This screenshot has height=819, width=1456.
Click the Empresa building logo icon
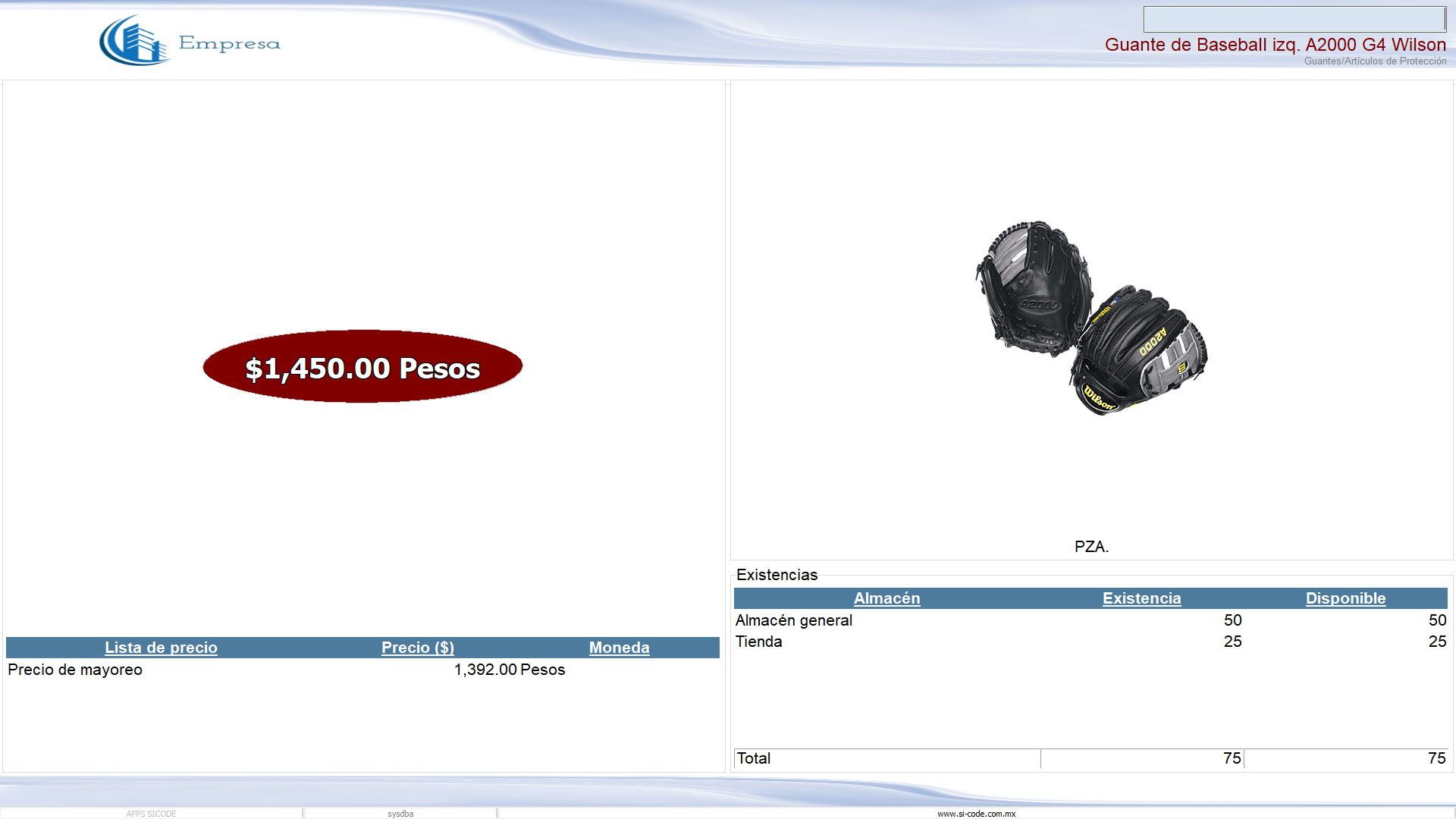click(133, 42)
